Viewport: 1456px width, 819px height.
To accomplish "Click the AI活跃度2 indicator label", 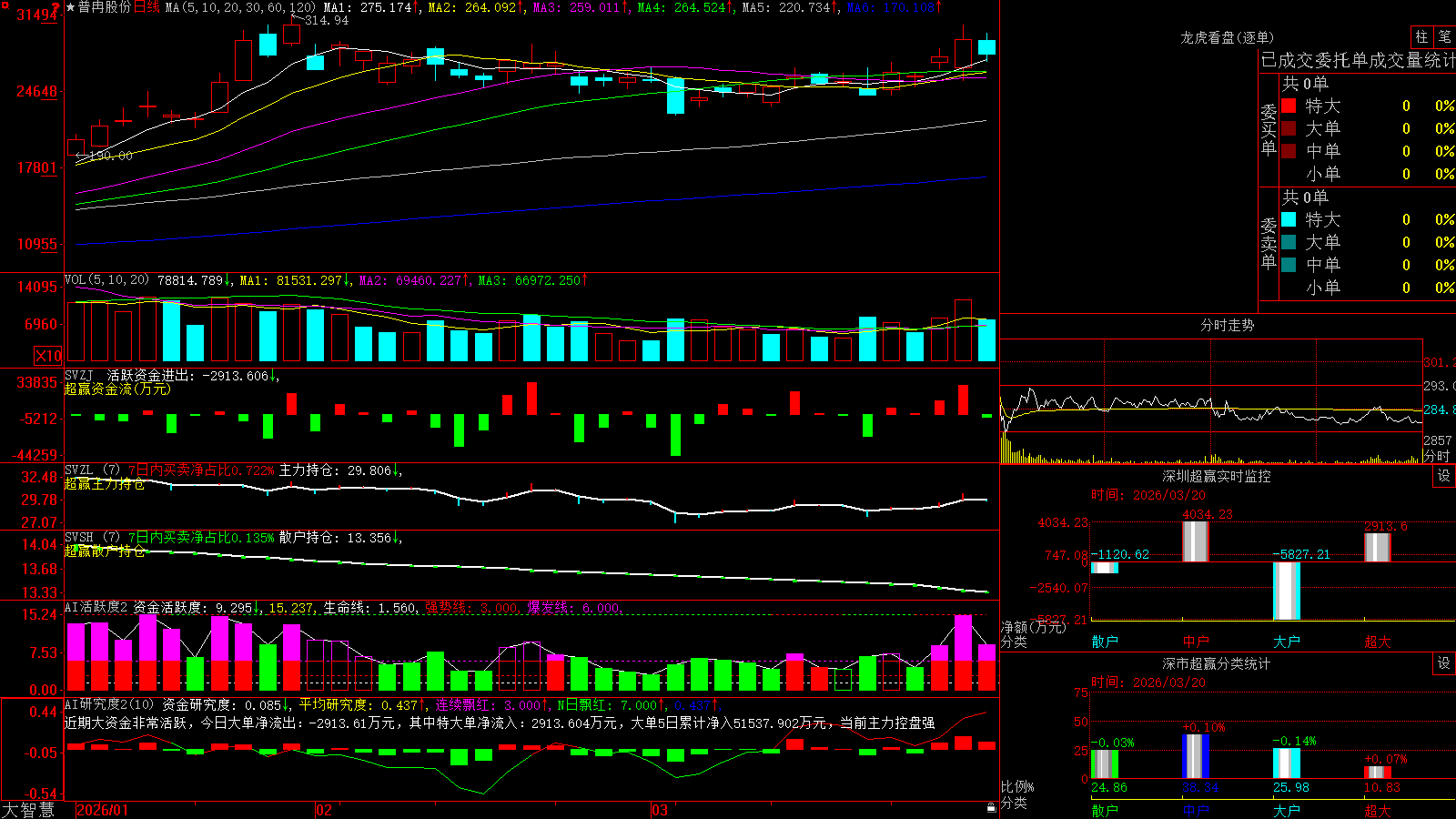I will (96, 607).
